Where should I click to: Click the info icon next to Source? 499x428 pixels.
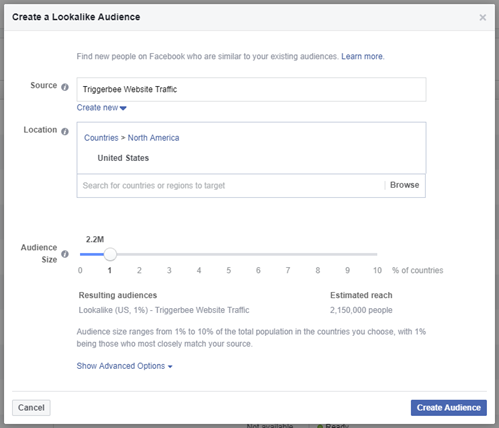point(65,87)
